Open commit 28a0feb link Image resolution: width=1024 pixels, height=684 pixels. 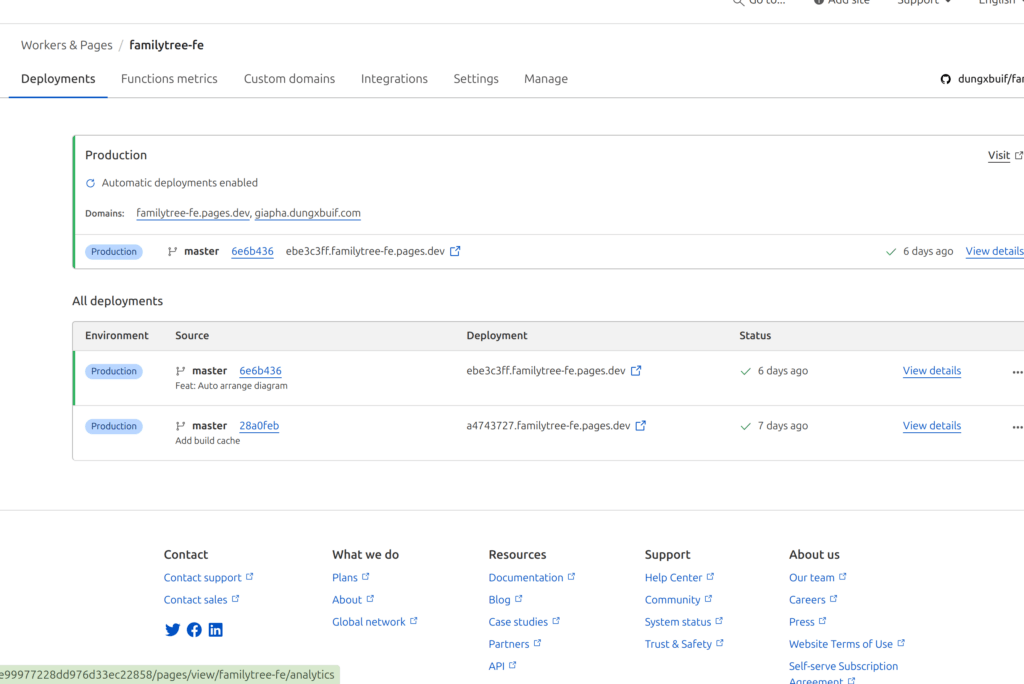click(x=259, y=426)
